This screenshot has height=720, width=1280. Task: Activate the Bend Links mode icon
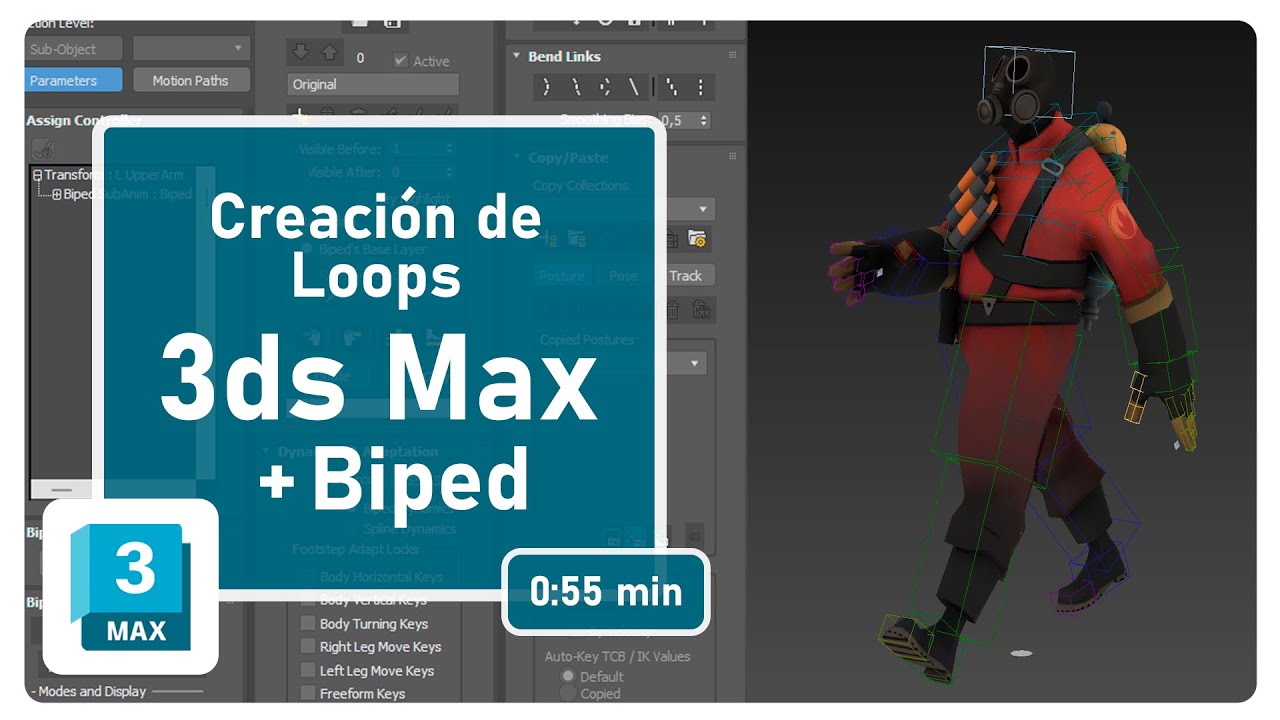pos(546,86)
